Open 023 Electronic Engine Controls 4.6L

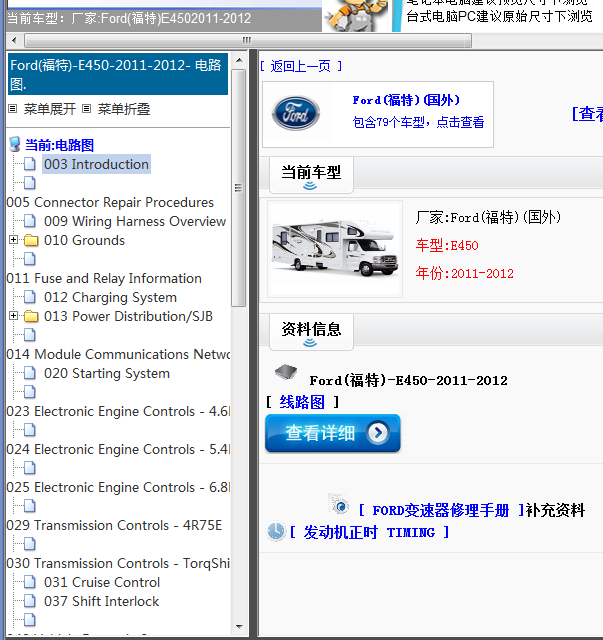pyautogui.click(x=118, y=411)
